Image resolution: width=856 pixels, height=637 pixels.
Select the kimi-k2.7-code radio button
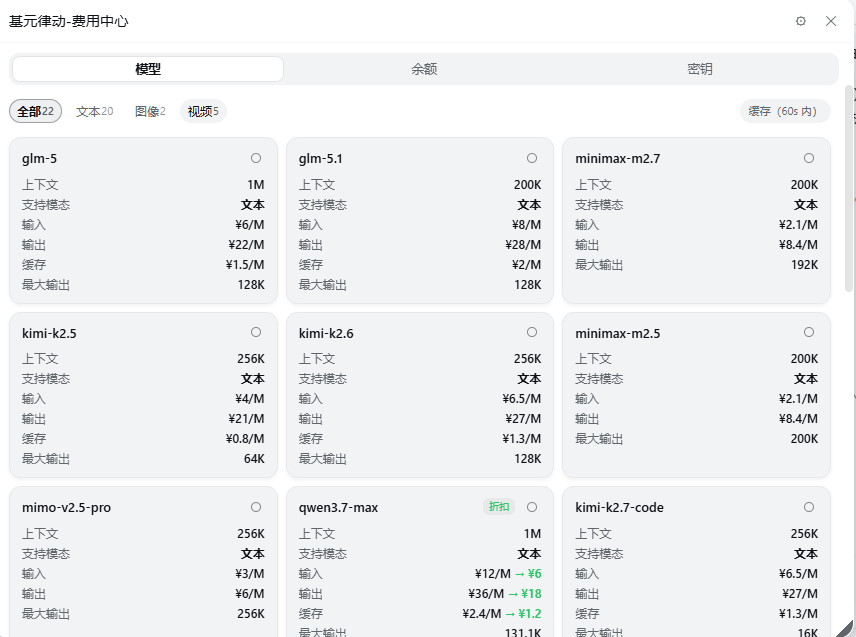coord(809,507)
